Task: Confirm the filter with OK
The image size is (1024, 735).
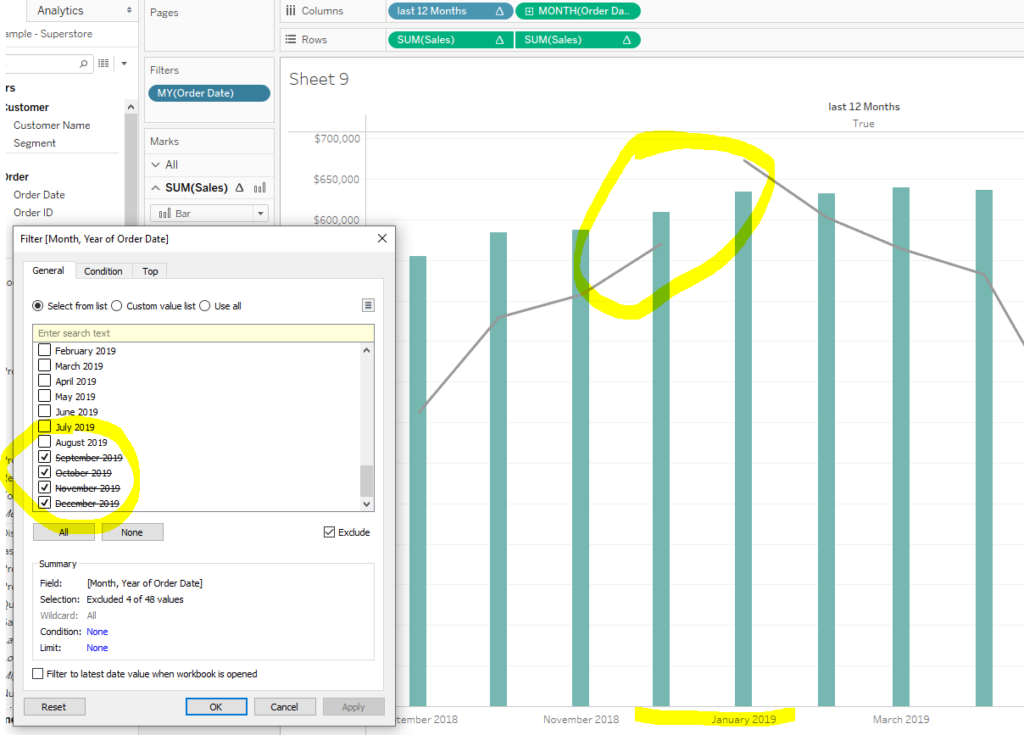Action: click(x=216, y=707)
